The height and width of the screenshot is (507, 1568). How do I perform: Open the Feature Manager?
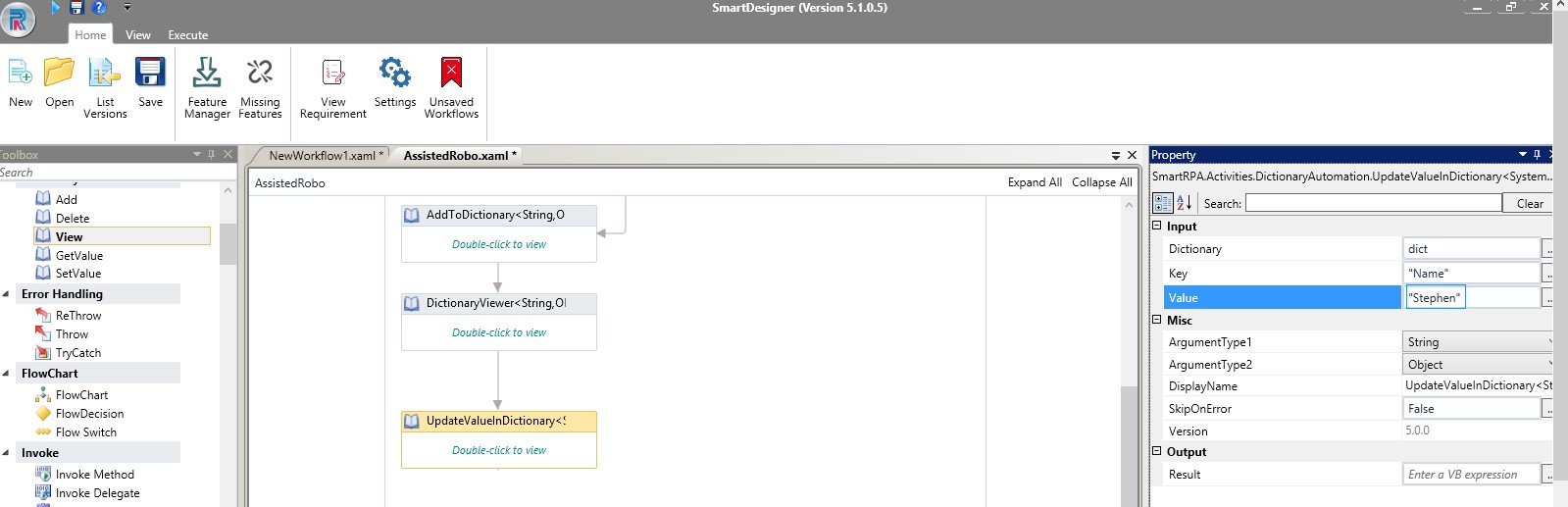pos(207,74)
